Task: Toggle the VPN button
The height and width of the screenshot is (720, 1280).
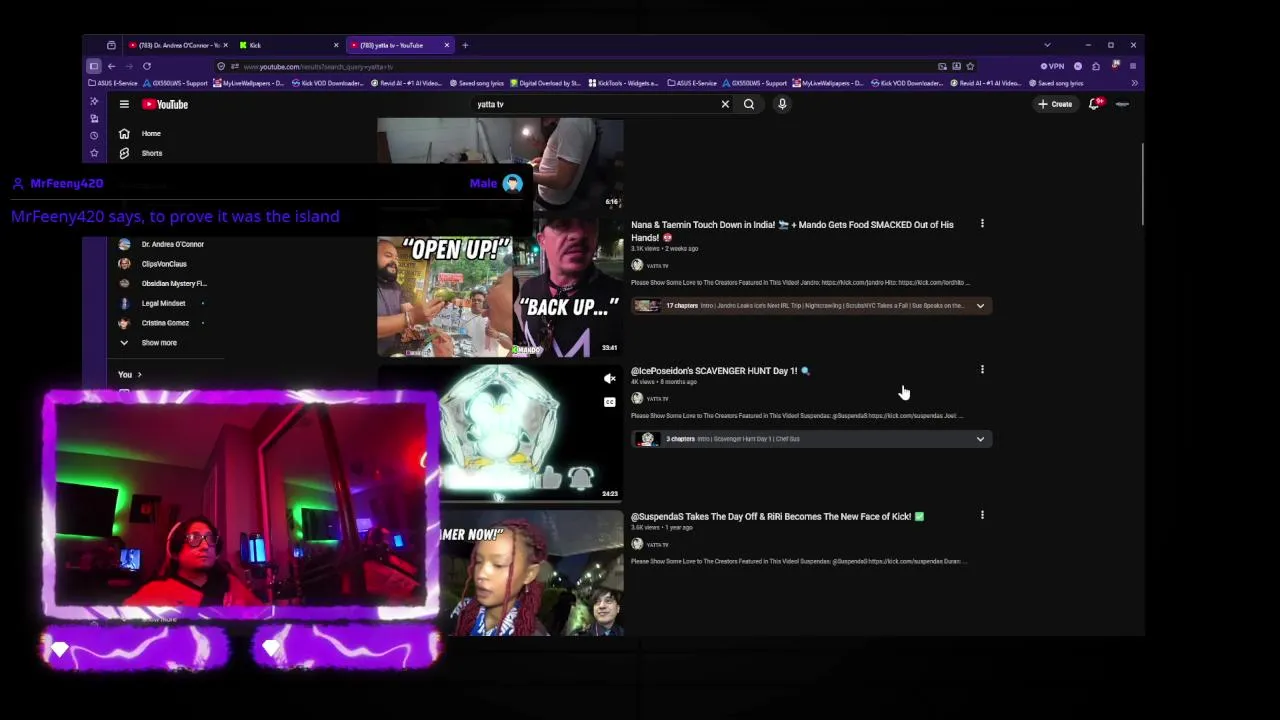Action: (x=1052, y=66)
